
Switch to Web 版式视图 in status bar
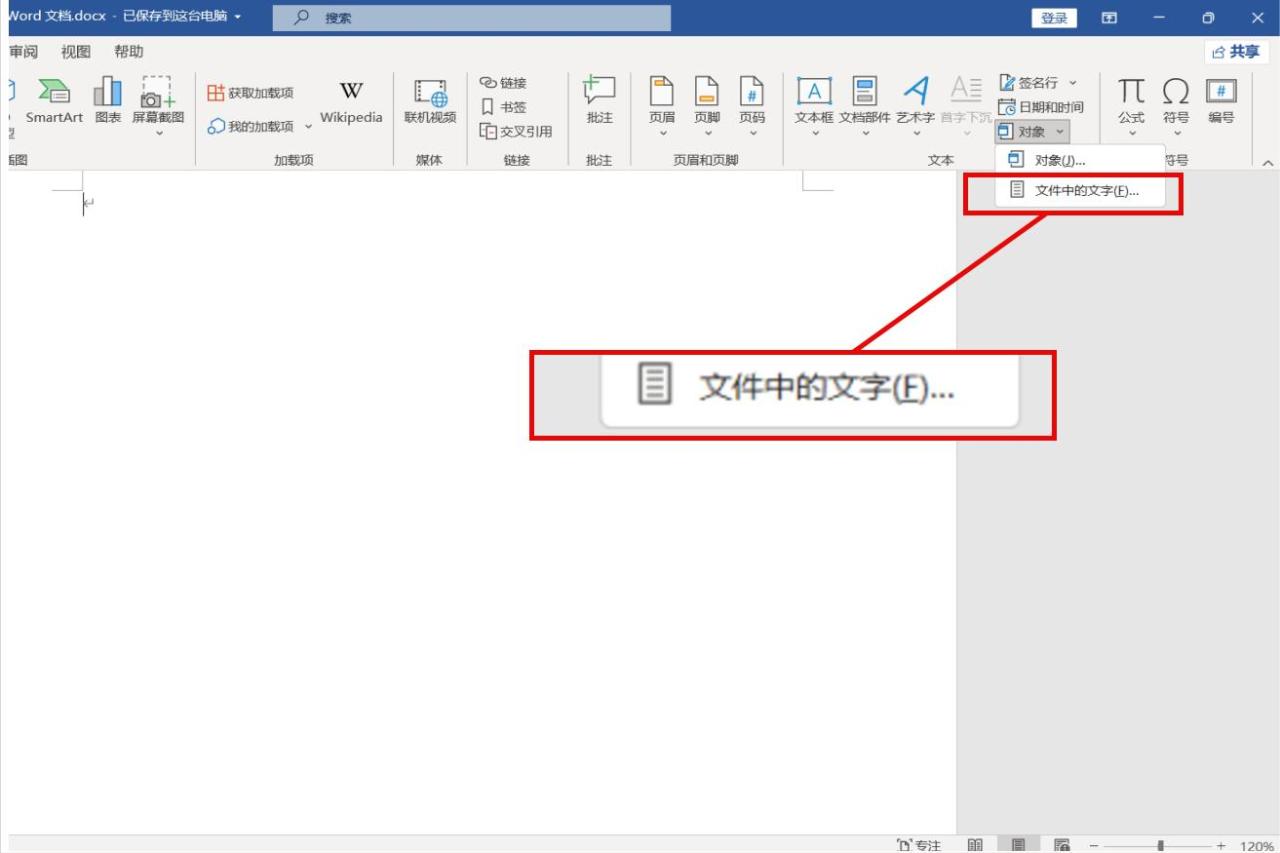click(x=1062, y=843)
